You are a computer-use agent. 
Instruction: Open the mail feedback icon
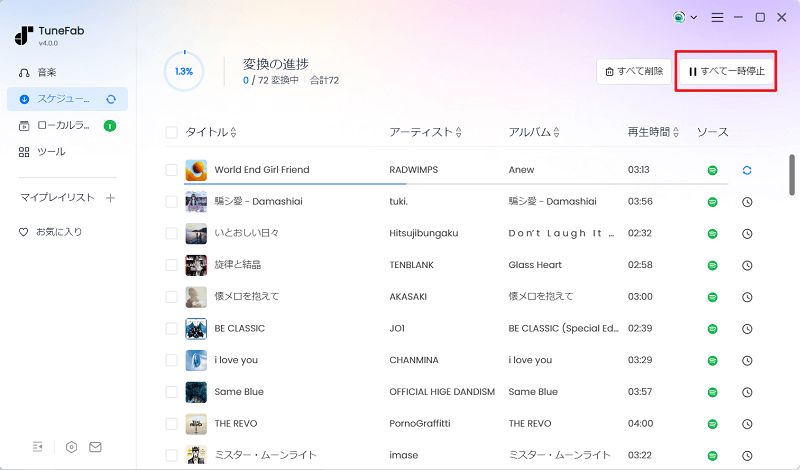coord(95,447)
